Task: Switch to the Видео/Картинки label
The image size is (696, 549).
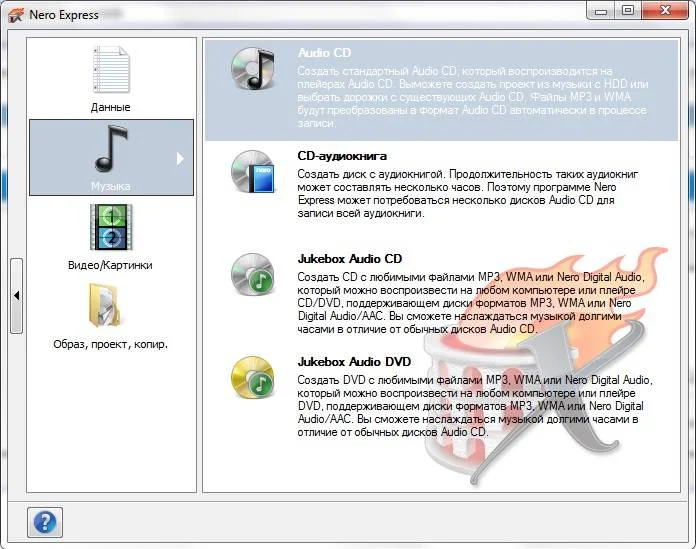Action: pyautogui.click(x=110, y=265)
